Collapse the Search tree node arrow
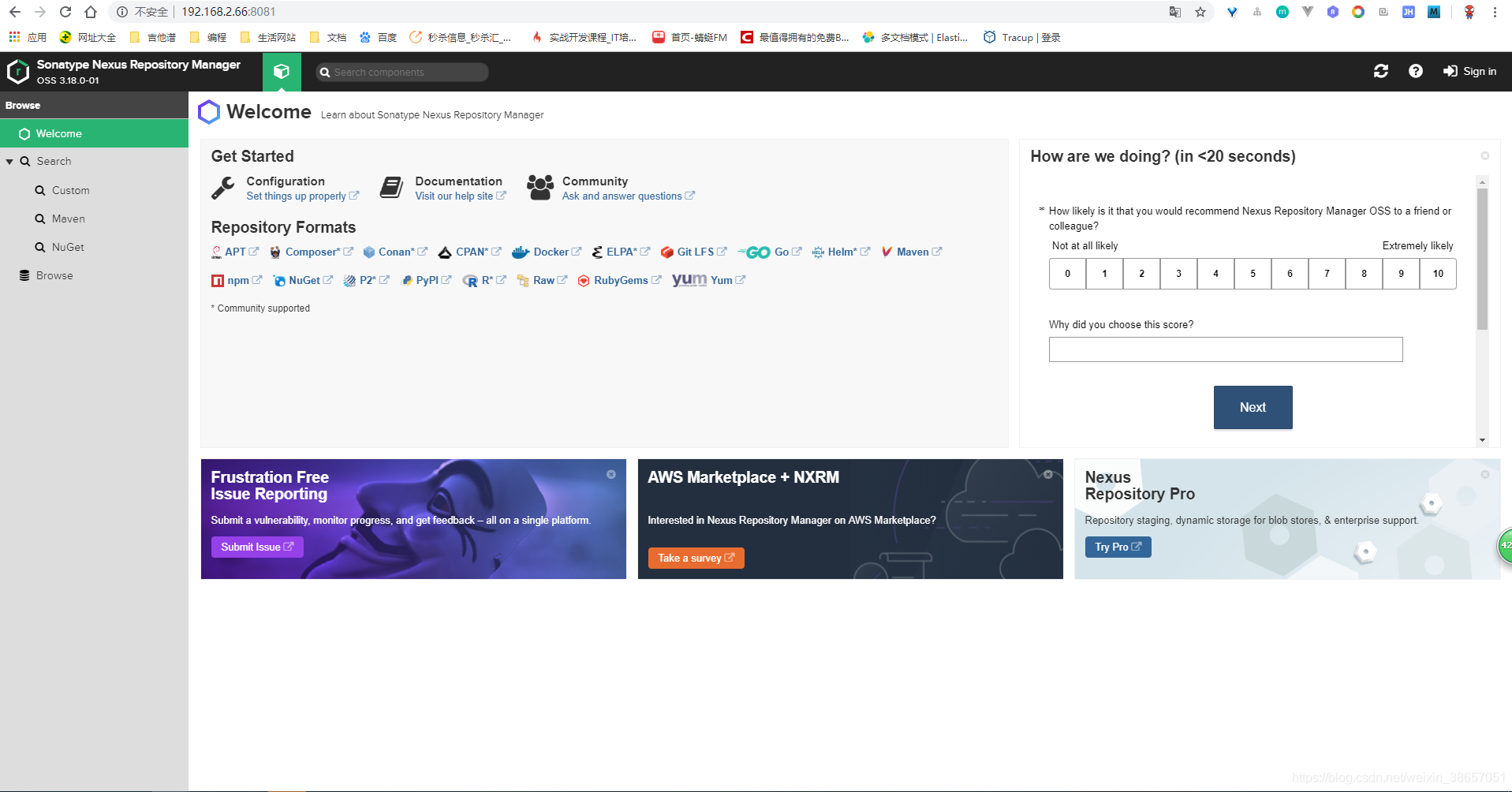Screen dimensions: 1512x792 pos(9,162)
